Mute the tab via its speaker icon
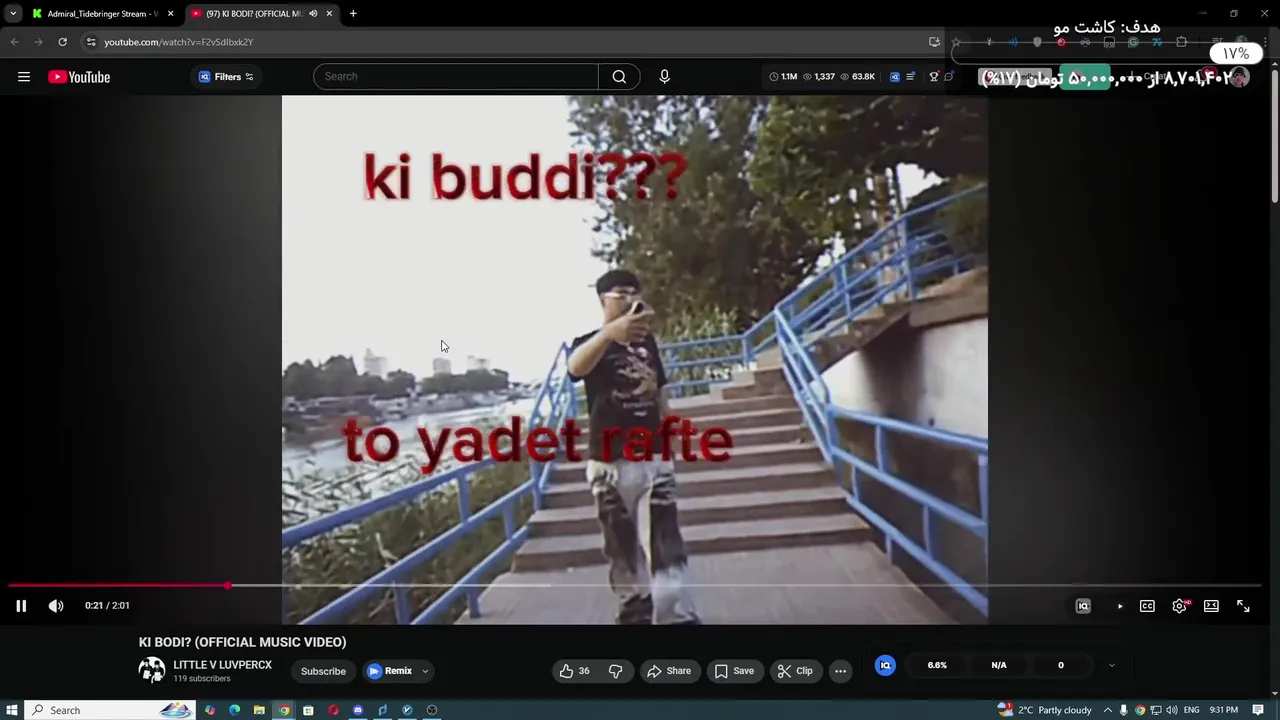The image size is (1280, 720). (x=313, y=14)
